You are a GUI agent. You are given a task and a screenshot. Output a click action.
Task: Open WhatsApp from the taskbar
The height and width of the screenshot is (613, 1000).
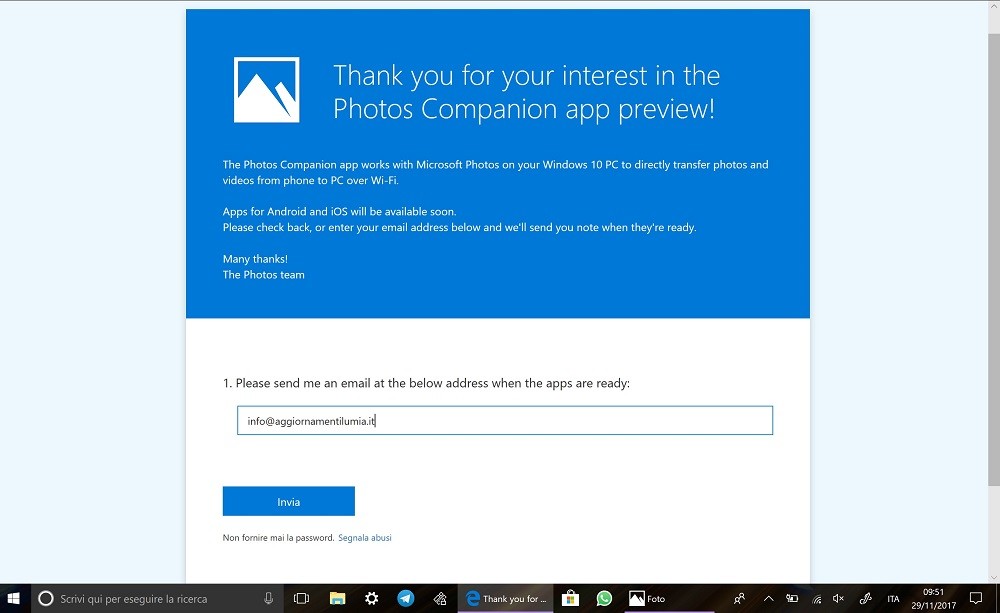604,599
